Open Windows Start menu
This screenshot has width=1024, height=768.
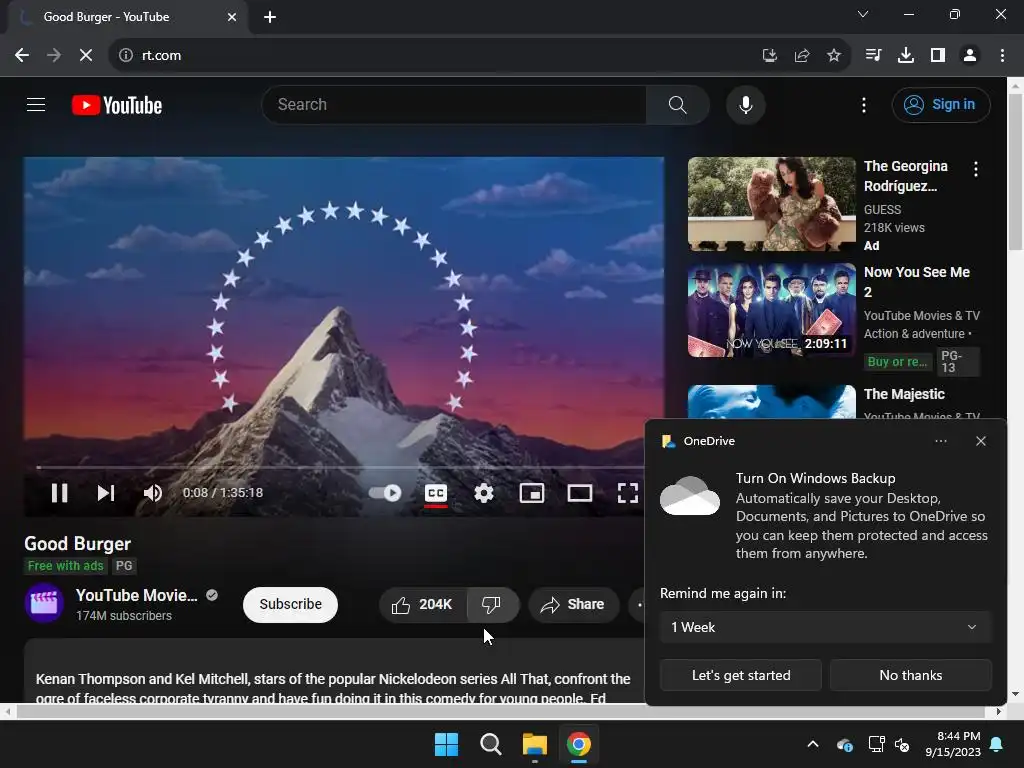tap(446, 744)
